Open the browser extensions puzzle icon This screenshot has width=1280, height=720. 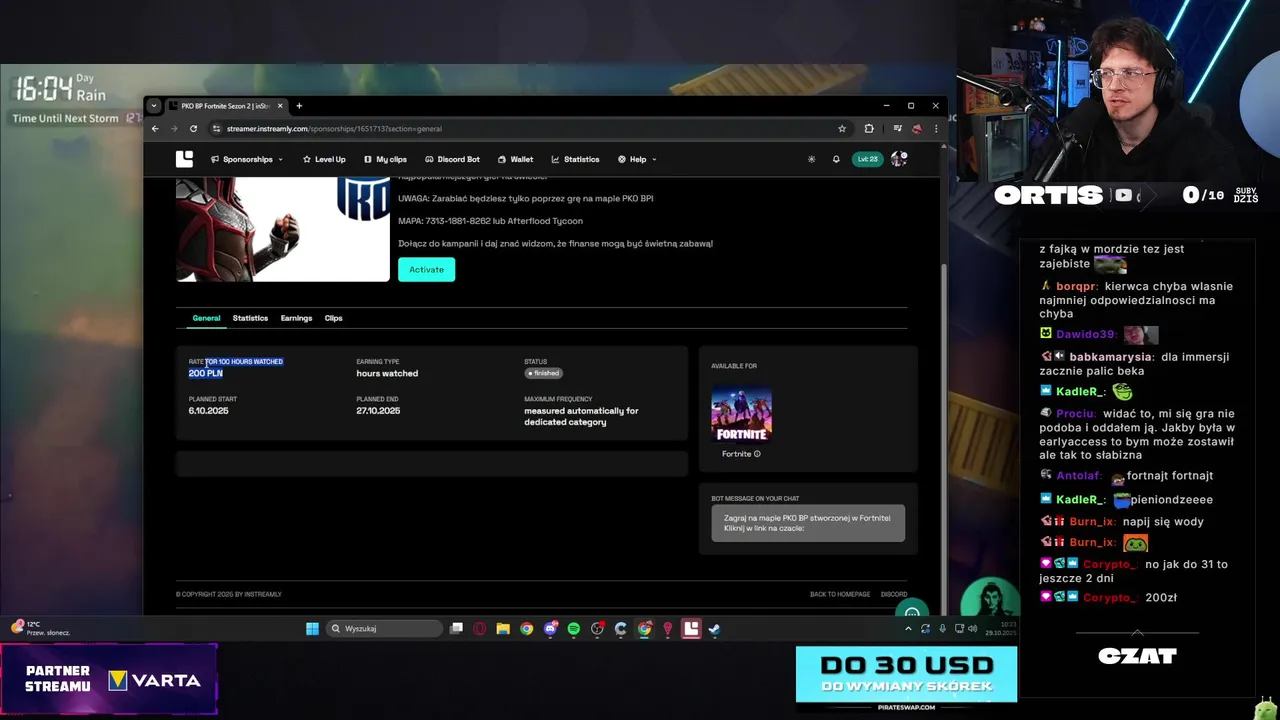pyautogui.click(x=869, y=128)
